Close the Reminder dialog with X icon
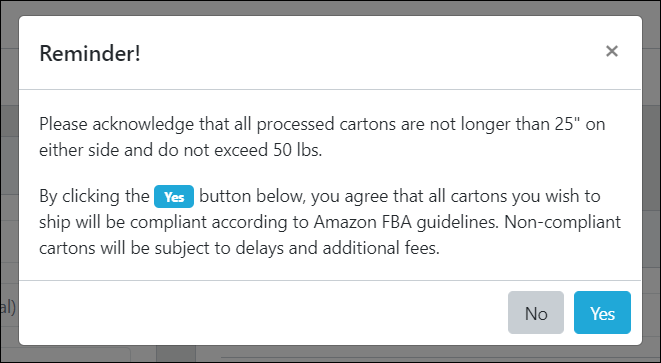The width and height of the screenshot is (661, 363). [612, 51]
